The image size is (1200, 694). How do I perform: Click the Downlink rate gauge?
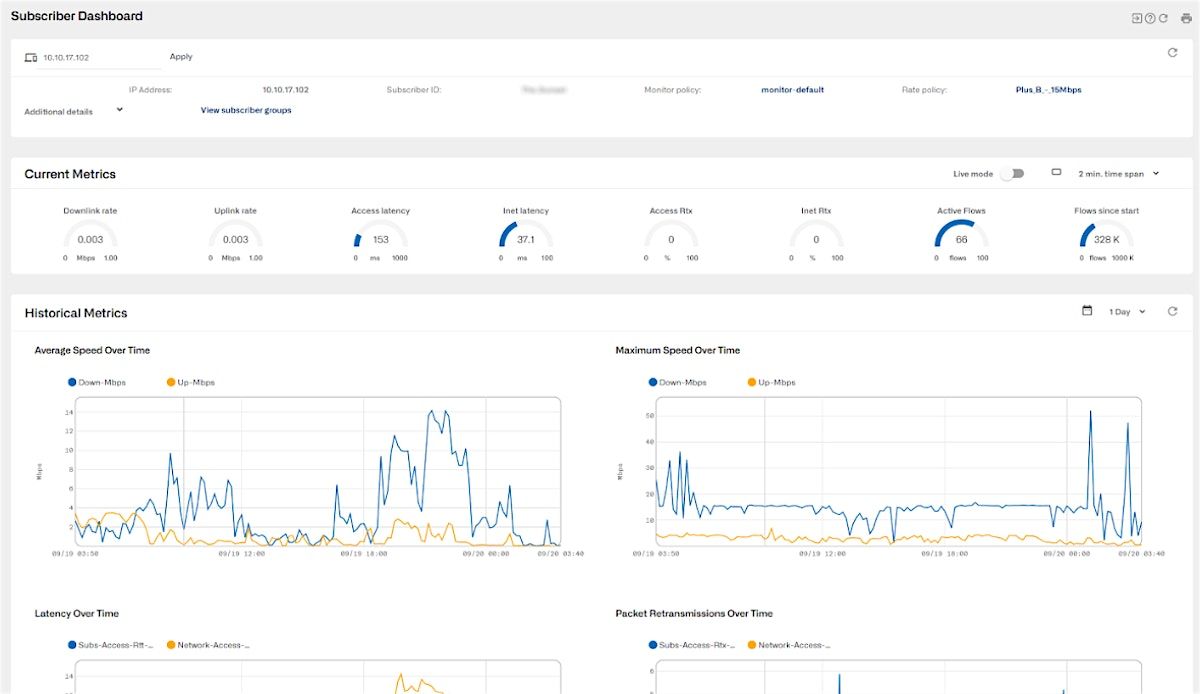pos(90,236)
